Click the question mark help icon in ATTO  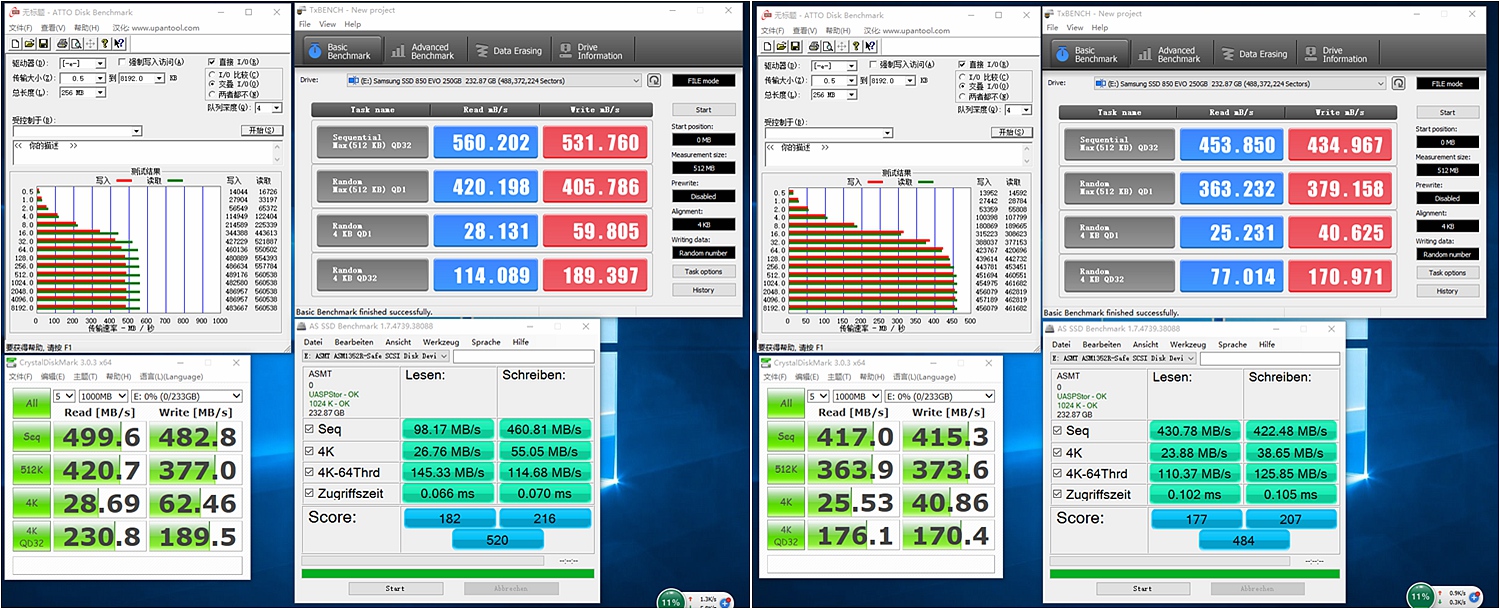tap(104, 44)
